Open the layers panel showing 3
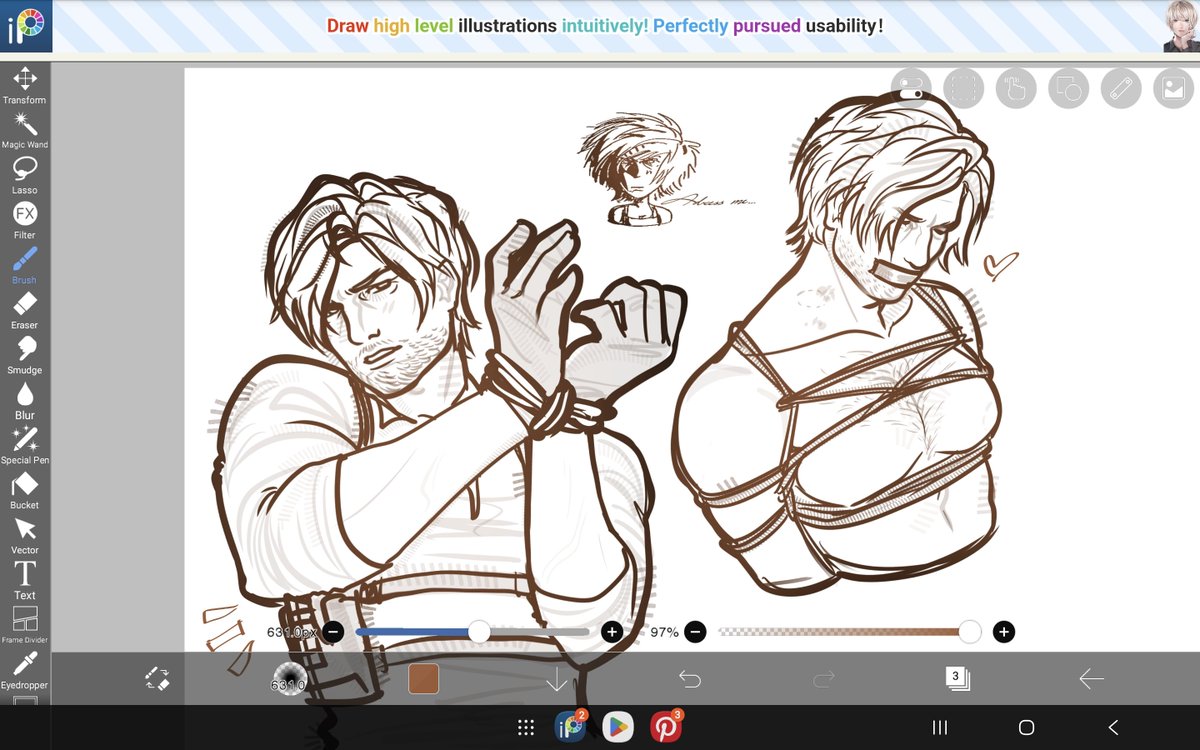 957,679
